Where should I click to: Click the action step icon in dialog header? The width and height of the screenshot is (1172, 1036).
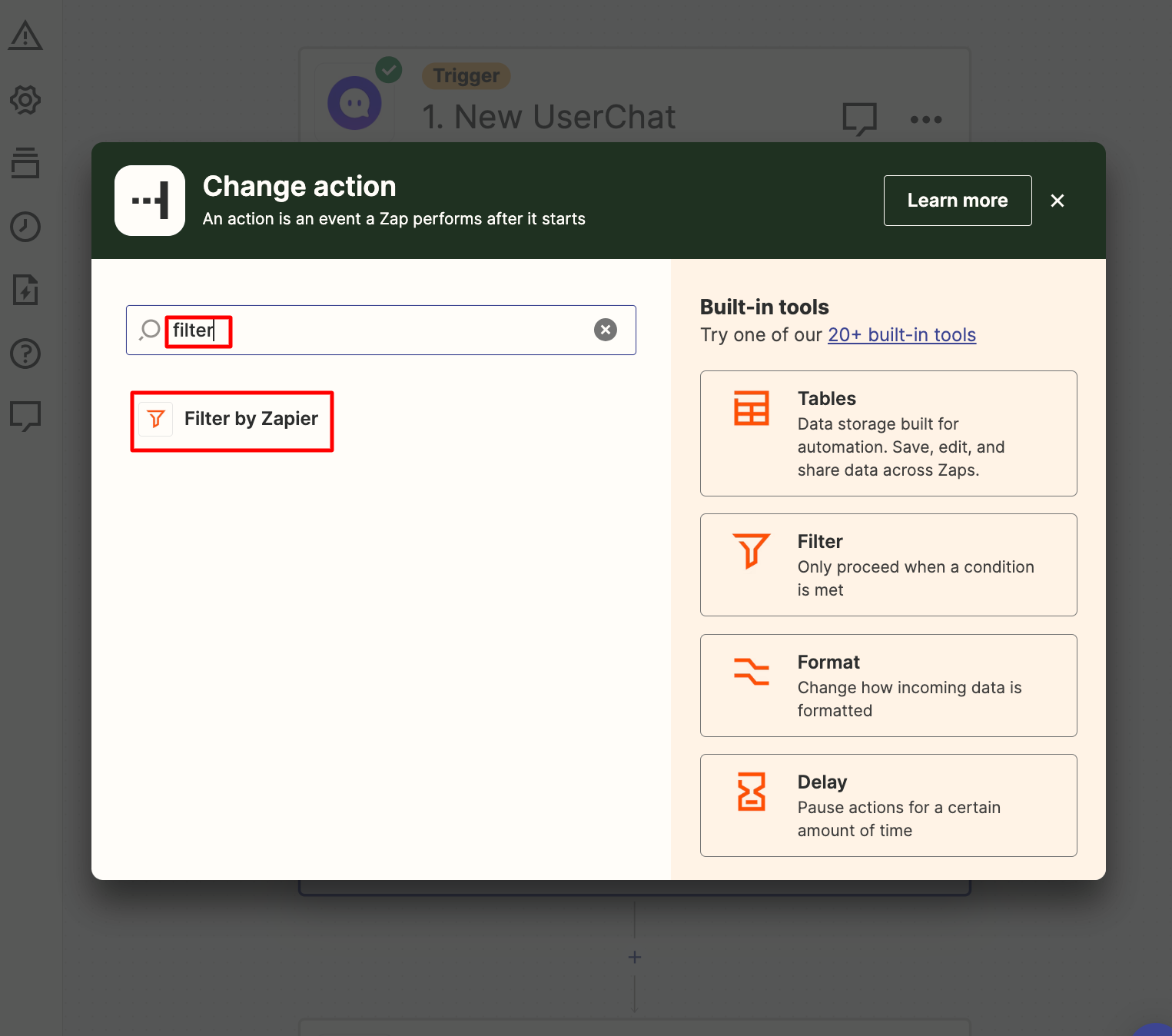pyautogui.click(x=150, y=201)
